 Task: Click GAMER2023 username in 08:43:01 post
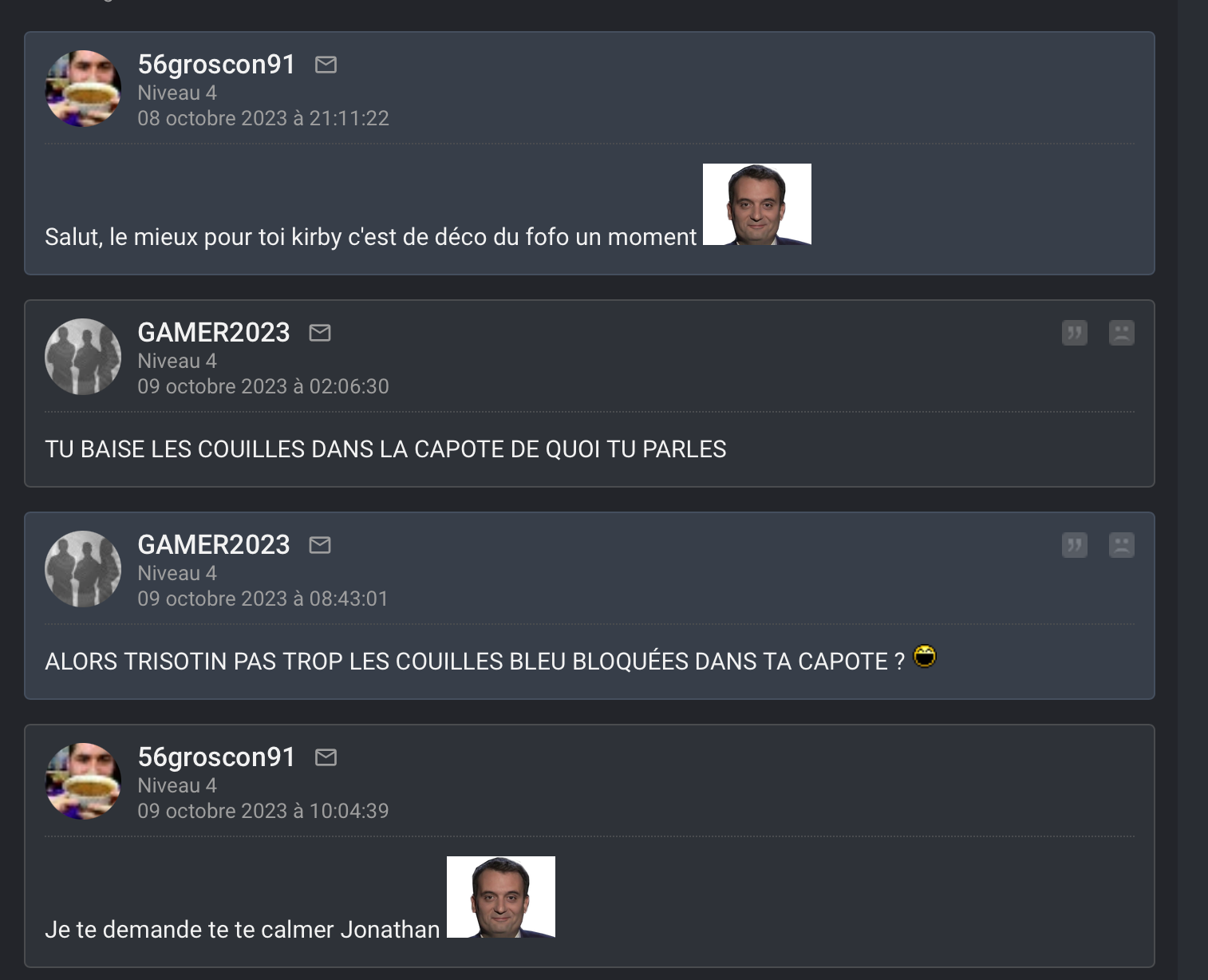(214, 545)
